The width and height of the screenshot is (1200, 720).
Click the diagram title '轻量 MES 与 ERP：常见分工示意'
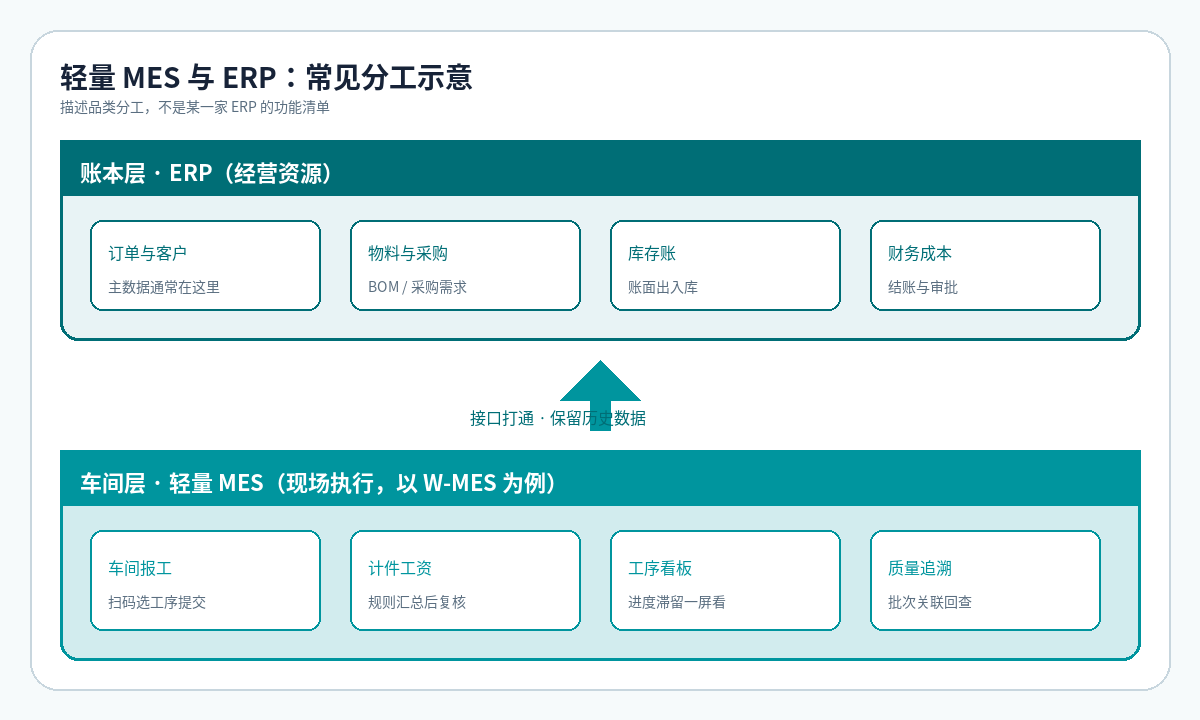tap(266, 77)
